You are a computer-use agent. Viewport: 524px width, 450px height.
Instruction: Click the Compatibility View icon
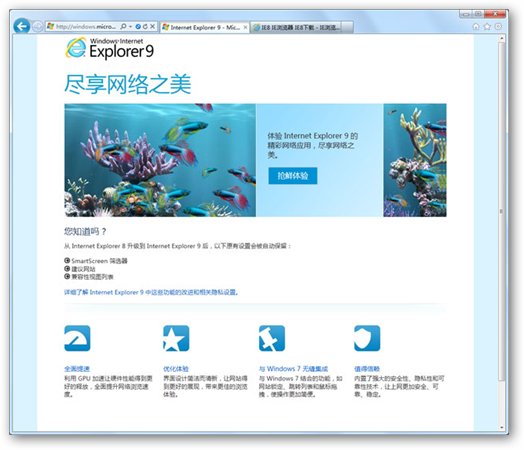click(x=138, y=26)
